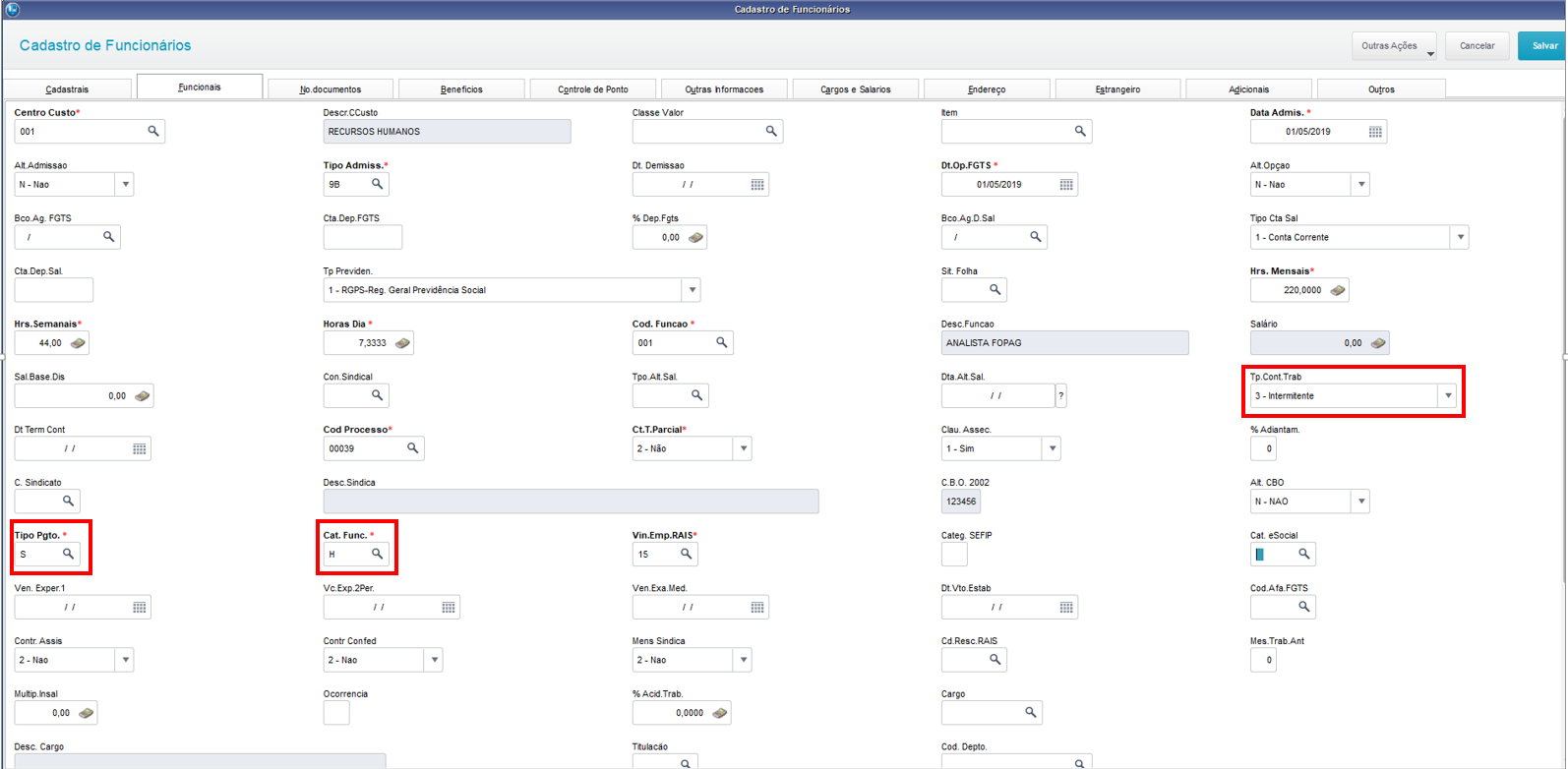The height and width of the screenshot is (769, 1568).
Task: Open Ven. Exper.1 calendar icon
Action: 140,608
